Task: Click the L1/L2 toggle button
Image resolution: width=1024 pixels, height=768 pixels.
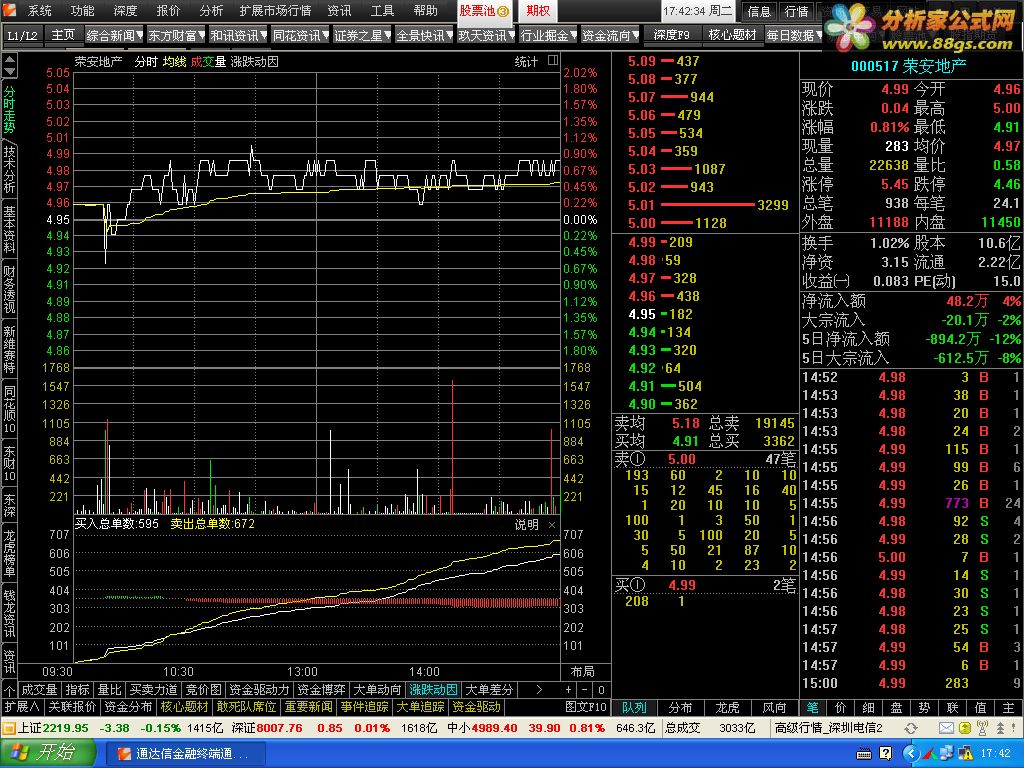Action: pyautogui.click(x=22, y=35)
